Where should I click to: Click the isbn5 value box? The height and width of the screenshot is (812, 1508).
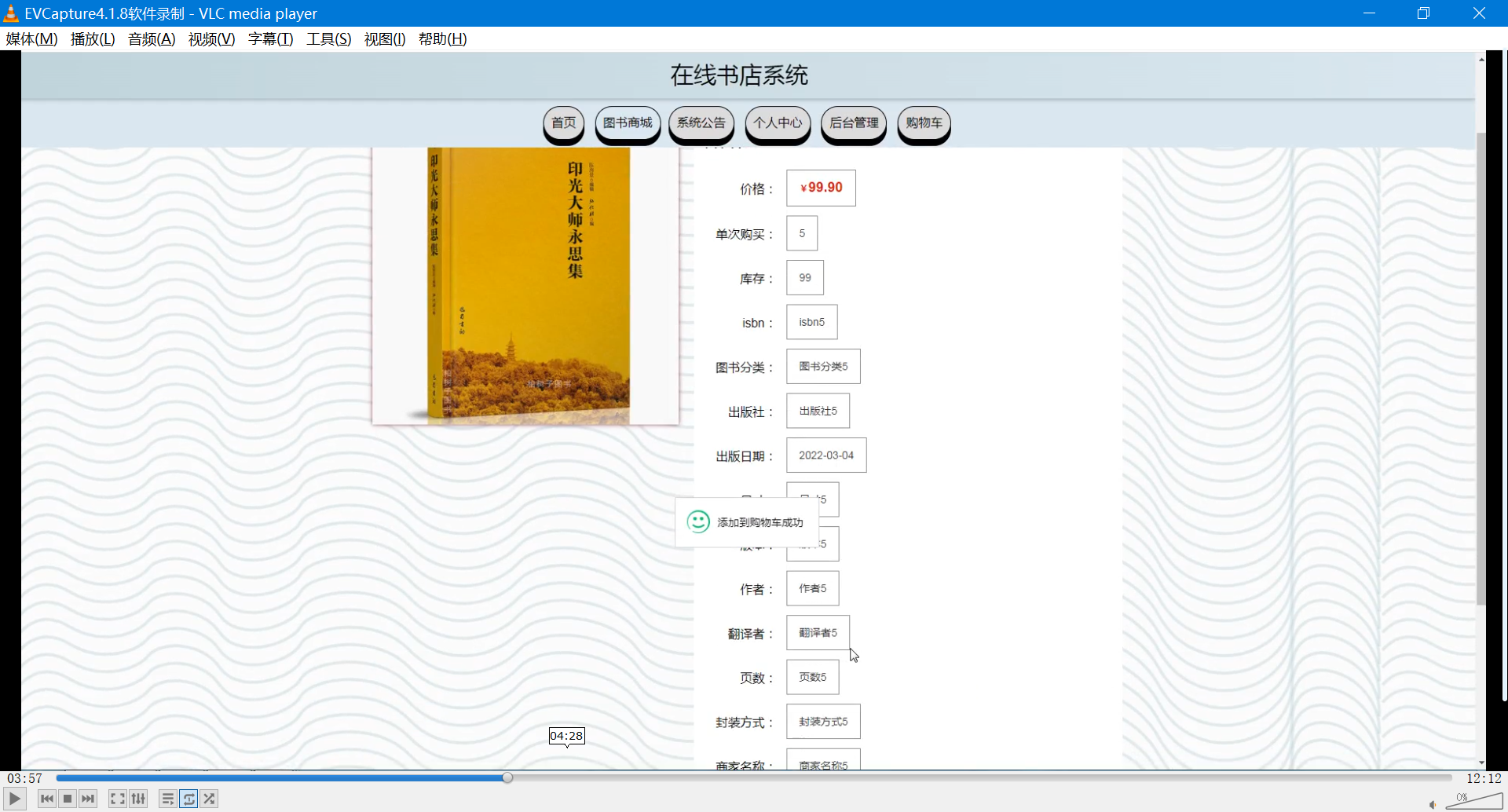812,322
